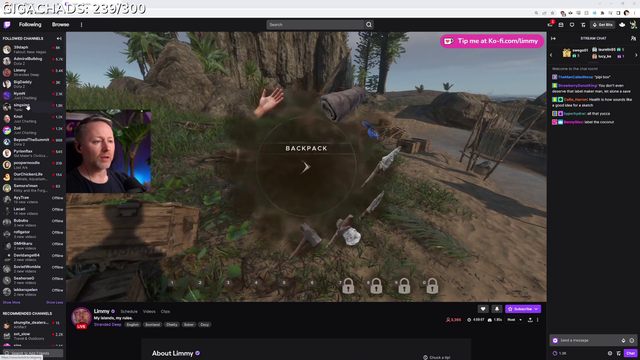Click the search magnifier button
The image size is (640, 360).
[369, 25]
